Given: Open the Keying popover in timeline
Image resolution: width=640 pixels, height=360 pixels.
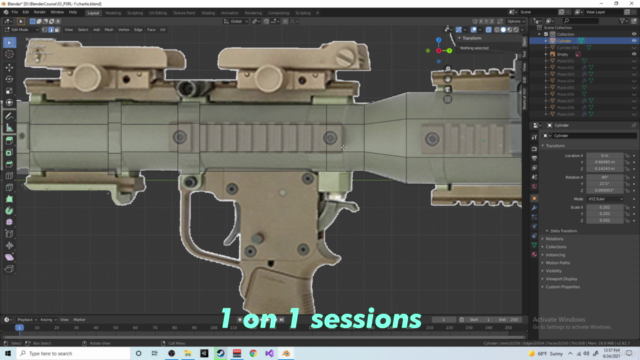Looking at the screenshot, I should tap(48, 320).
